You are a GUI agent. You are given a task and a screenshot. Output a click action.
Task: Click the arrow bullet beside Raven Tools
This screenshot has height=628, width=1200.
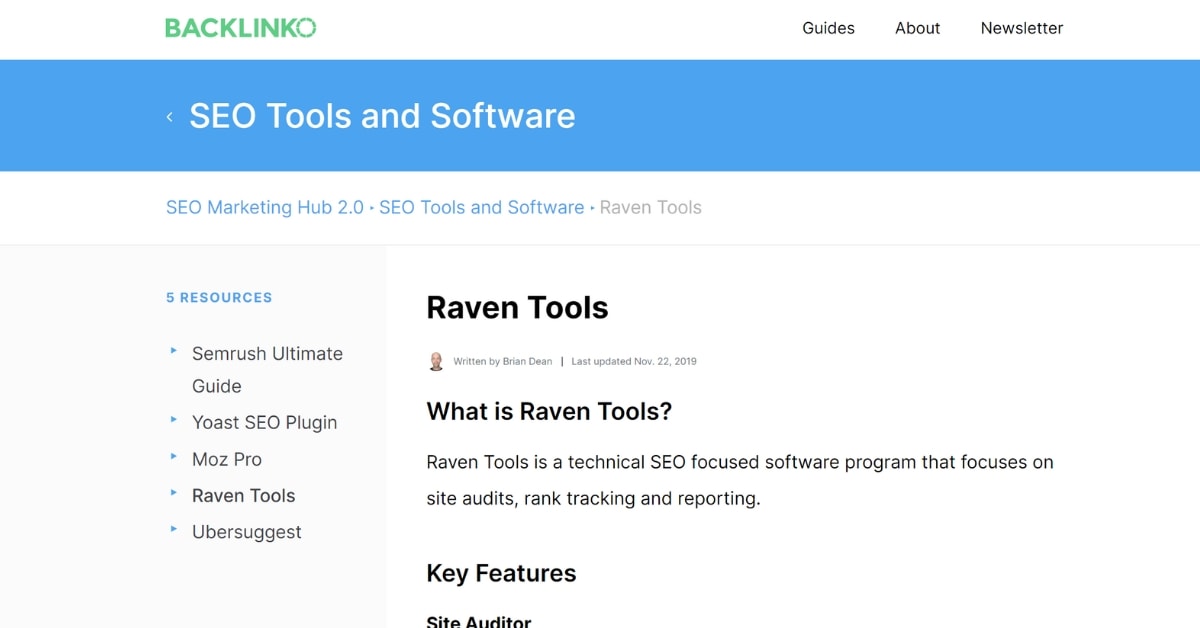coord(174,493)
